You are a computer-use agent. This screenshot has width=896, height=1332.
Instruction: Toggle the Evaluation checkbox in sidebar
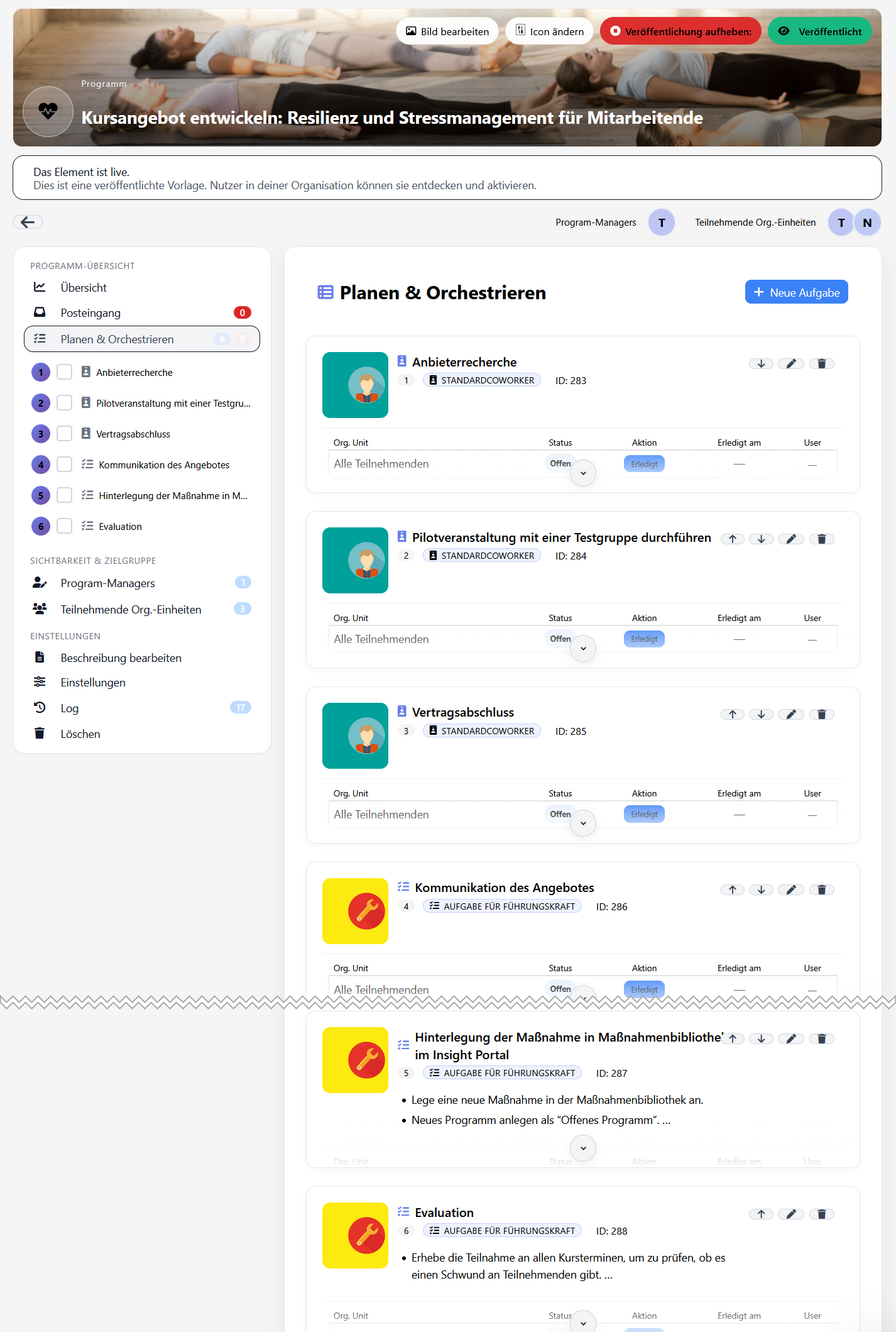pos(65,526)
